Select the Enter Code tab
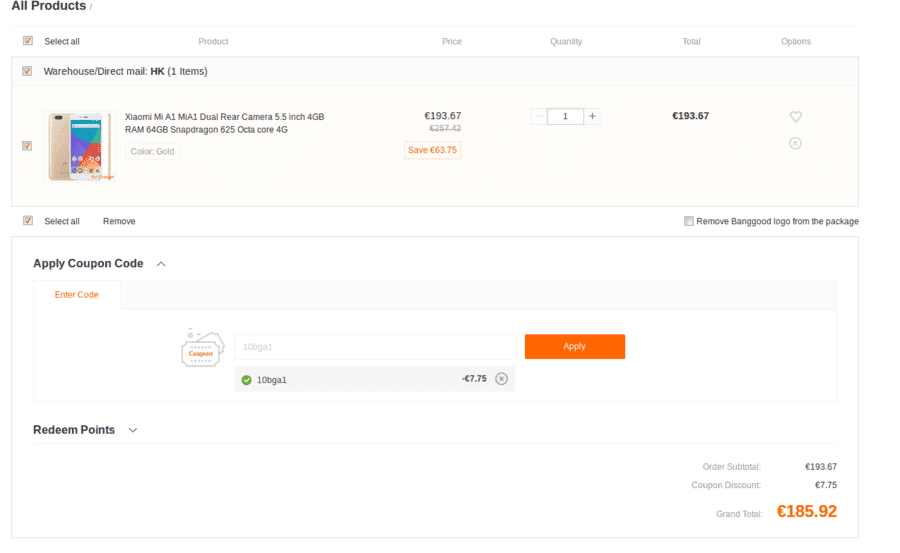Viewport: 900px width, 553px height. pyautogui.click(x=76, y=295)
